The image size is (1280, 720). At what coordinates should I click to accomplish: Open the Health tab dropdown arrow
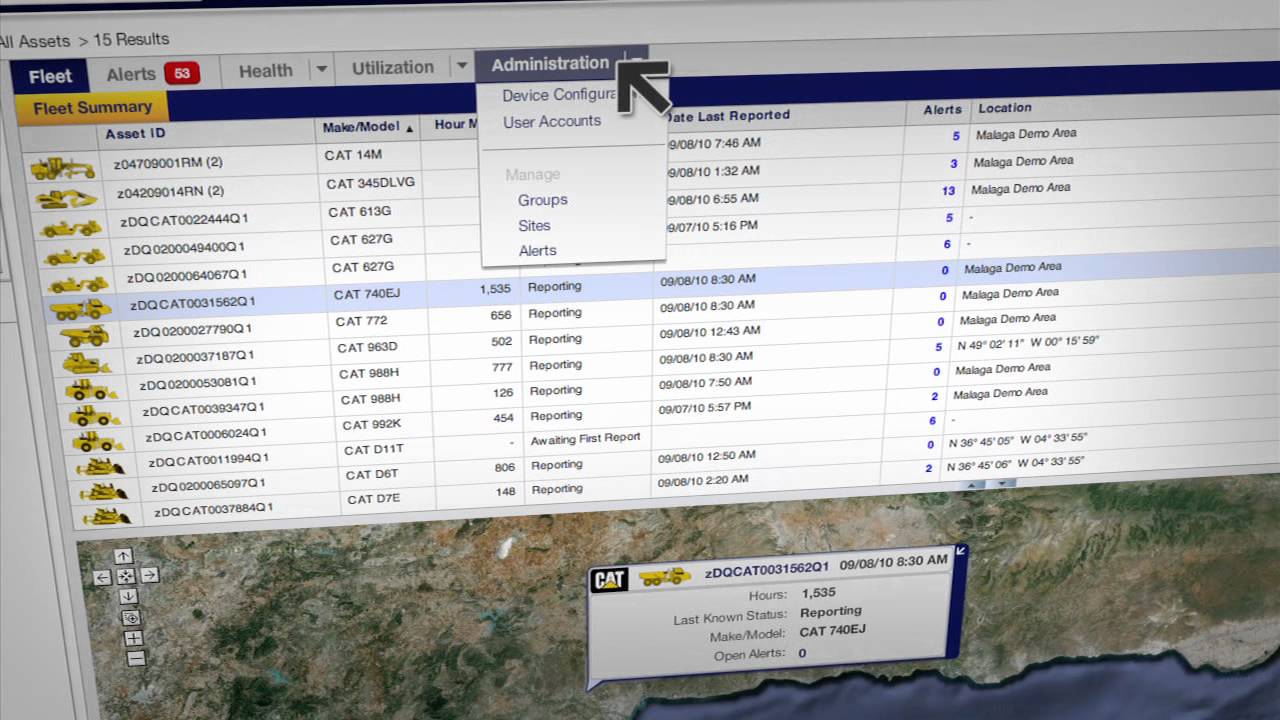coord(321,70)
